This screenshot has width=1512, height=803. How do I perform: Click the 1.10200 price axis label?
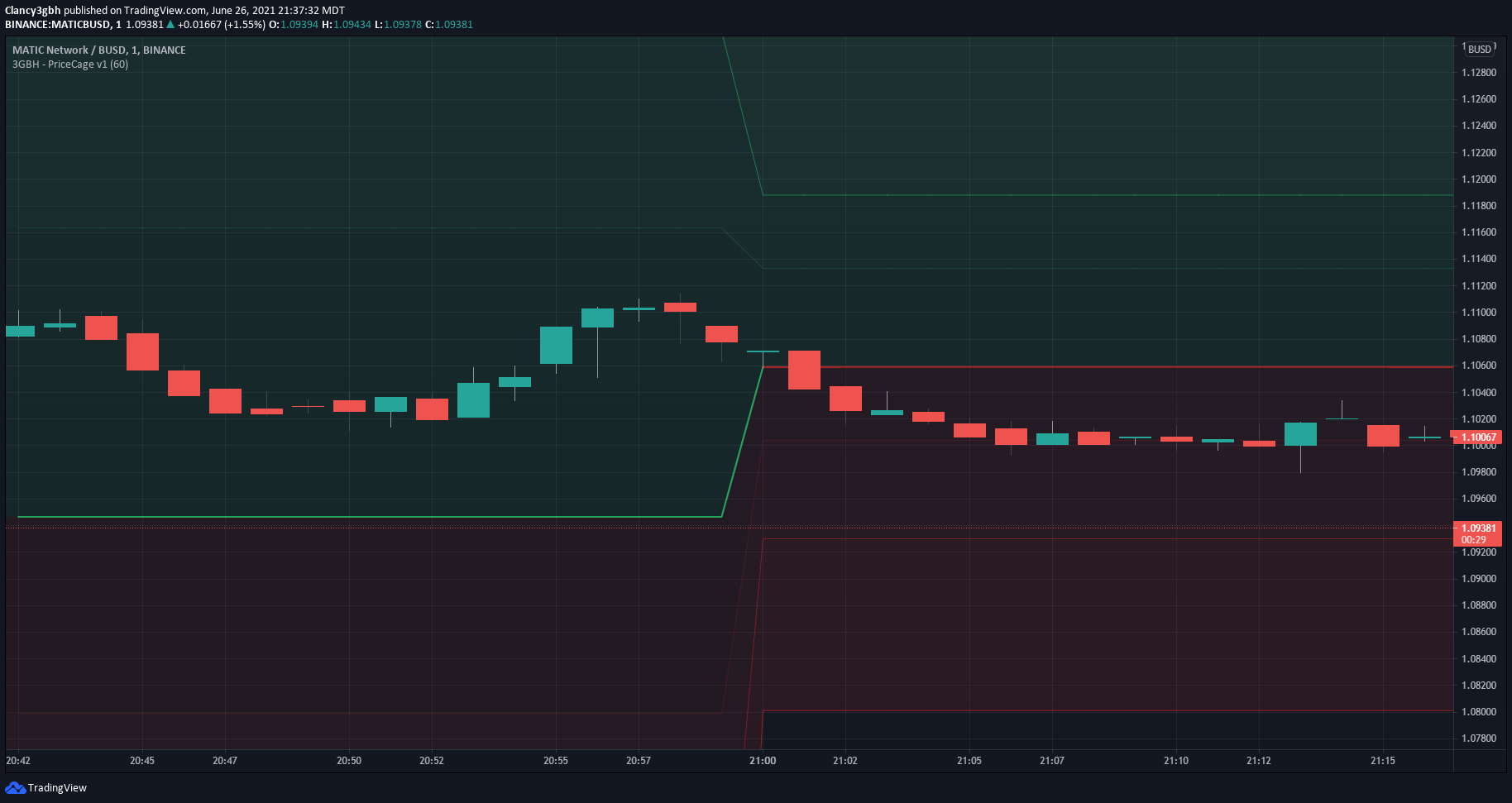pos(1479,419)
